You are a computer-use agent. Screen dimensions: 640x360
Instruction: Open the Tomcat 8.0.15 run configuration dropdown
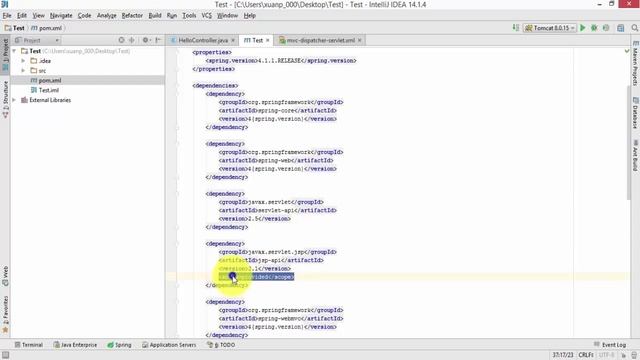(x=550, y=28)
